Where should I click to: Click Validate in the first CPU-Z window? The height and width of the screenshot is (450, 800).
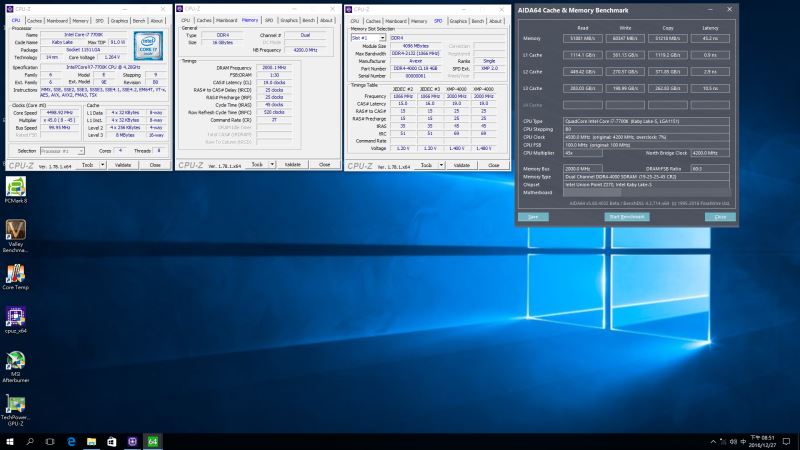coord(123,165)
